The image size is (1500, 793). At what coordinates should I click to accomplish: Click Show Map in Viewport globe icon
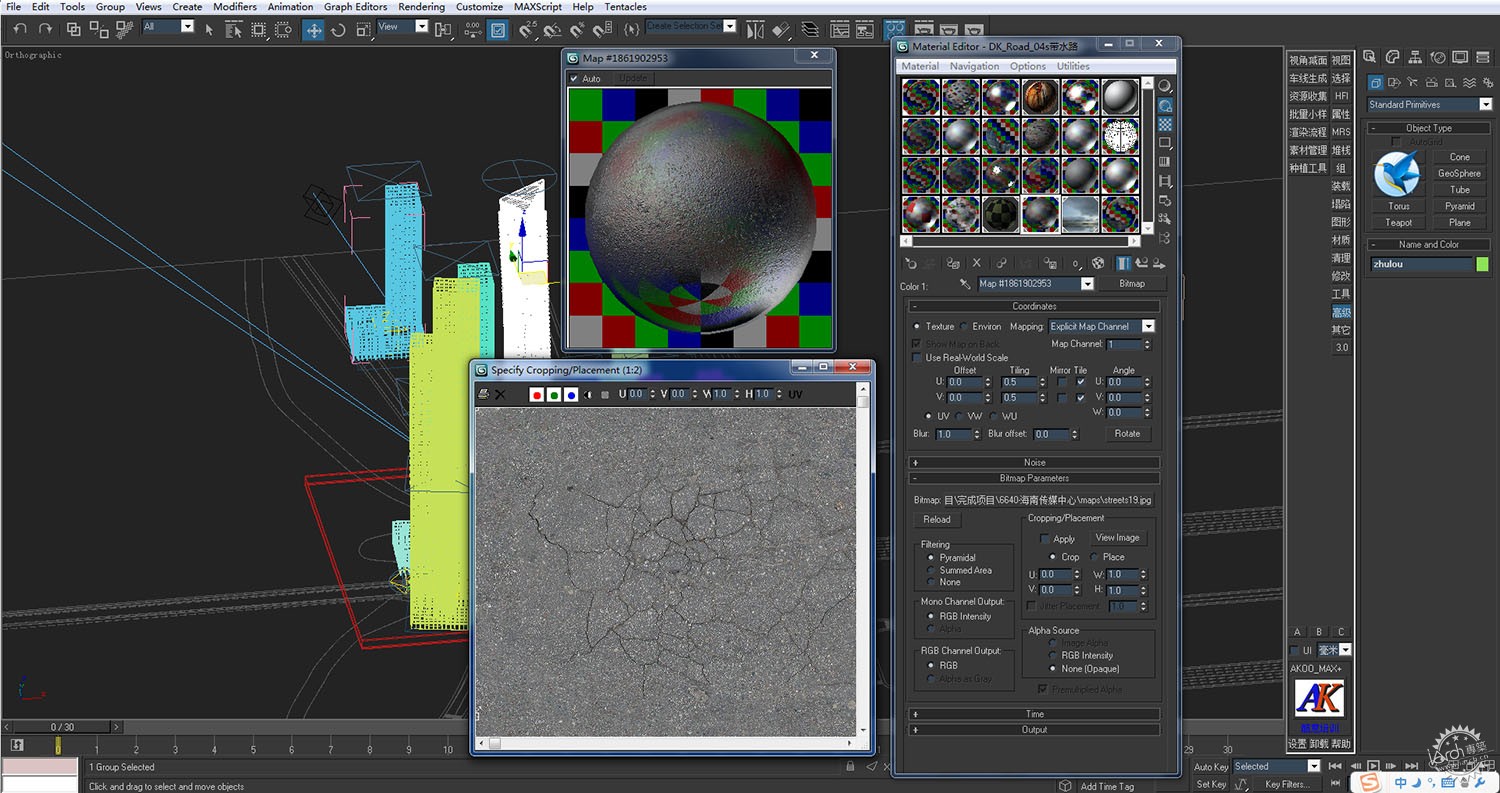[x=1098, y=264]
